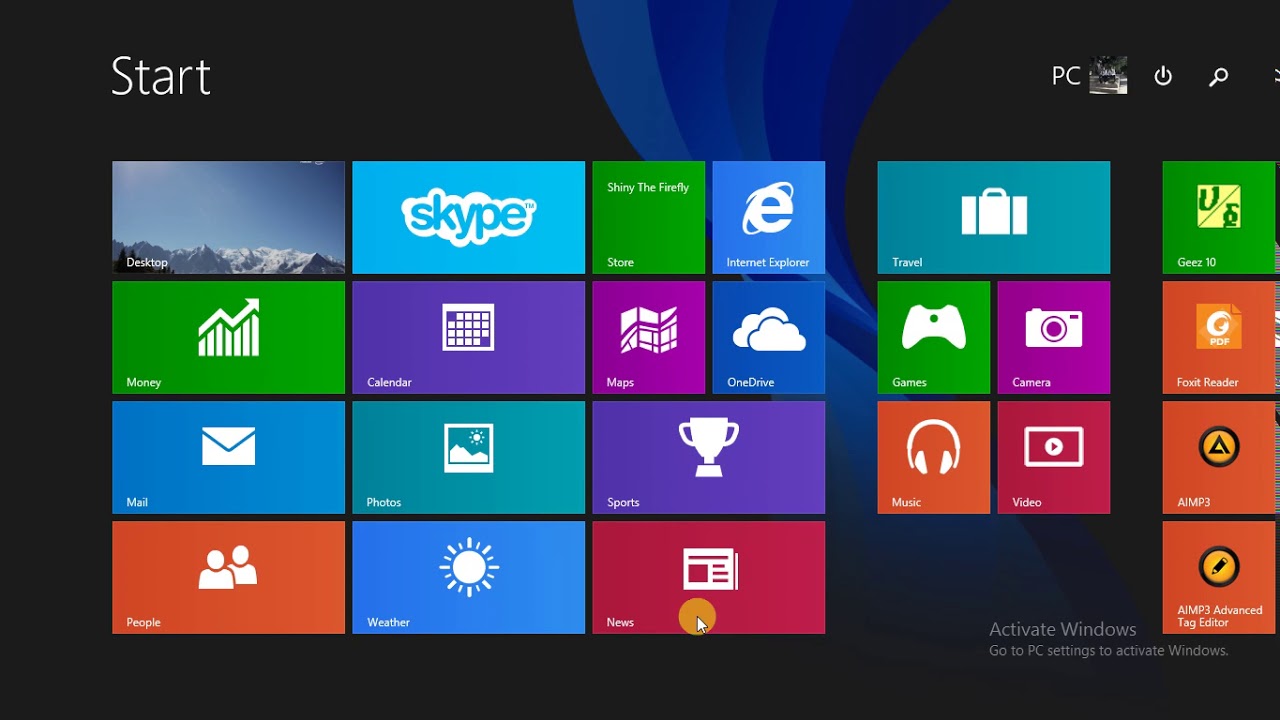Screen dimensions: 1280x720
Task: Open AIMP3 Advanced Tag Editor tile
Action: 1220,577
